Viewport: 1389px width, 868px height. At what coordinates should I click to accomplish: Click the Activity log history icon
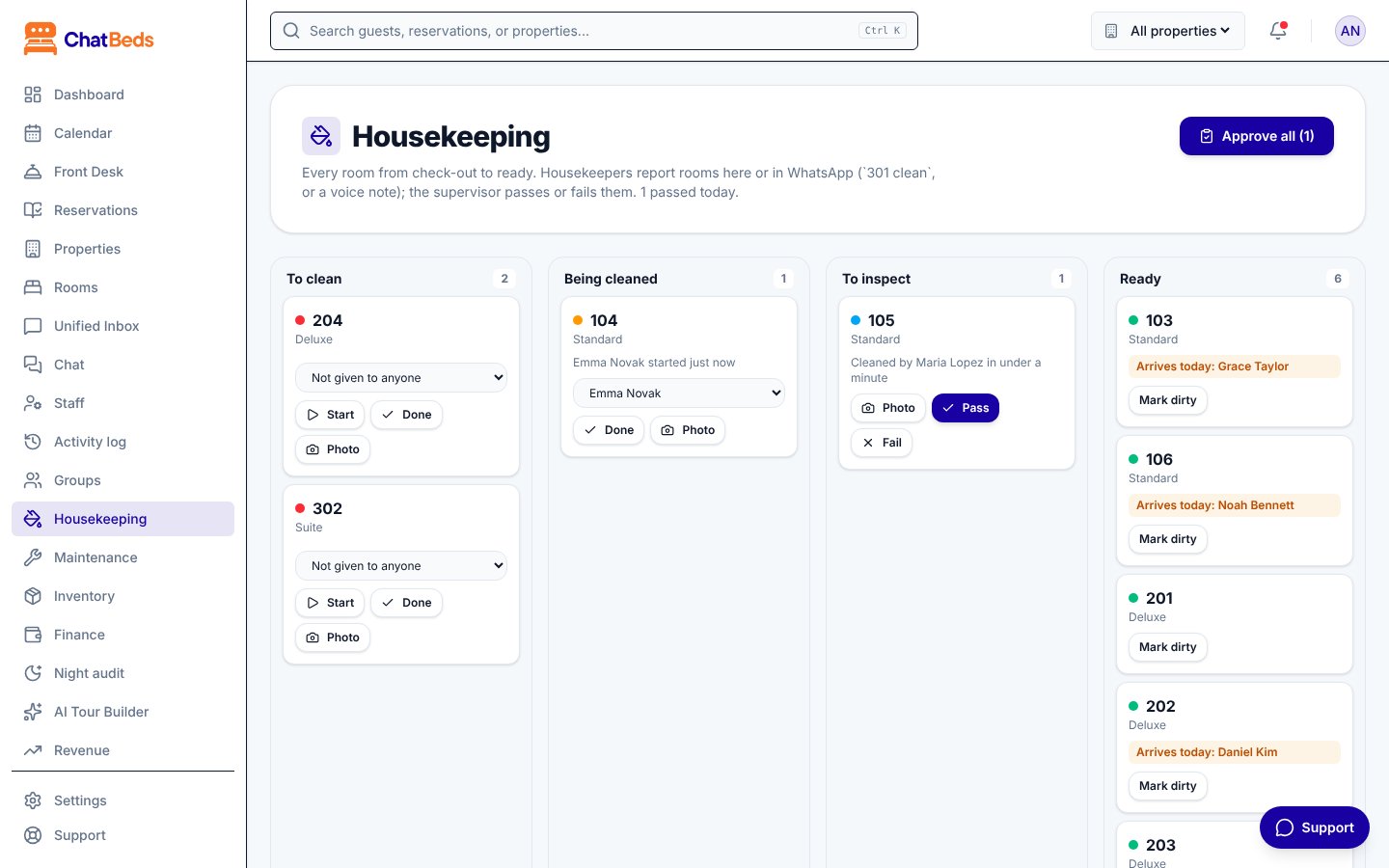click(33, 442)
